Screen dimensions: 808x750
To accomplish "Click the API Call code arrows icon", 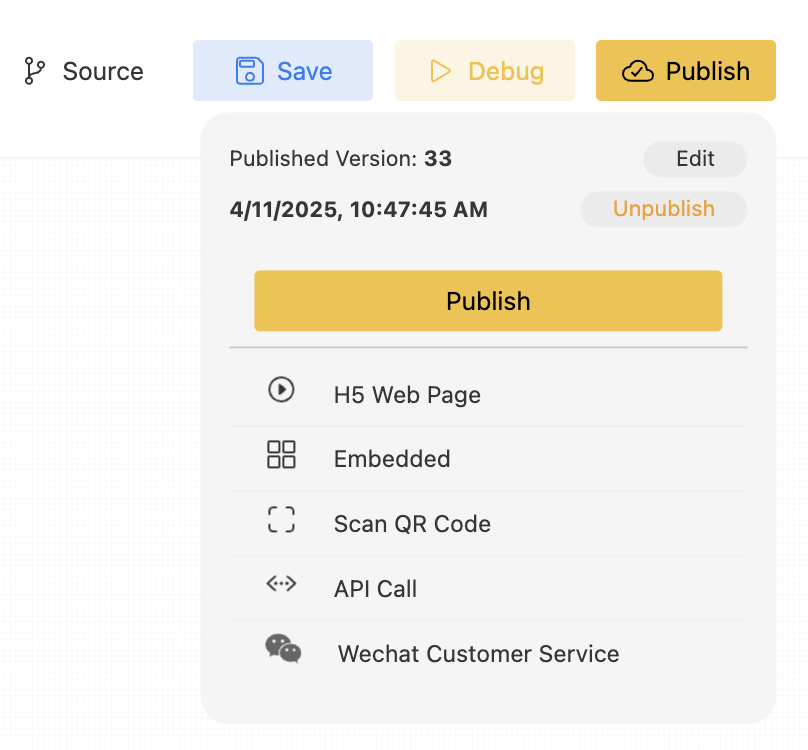I will [281, 584].
